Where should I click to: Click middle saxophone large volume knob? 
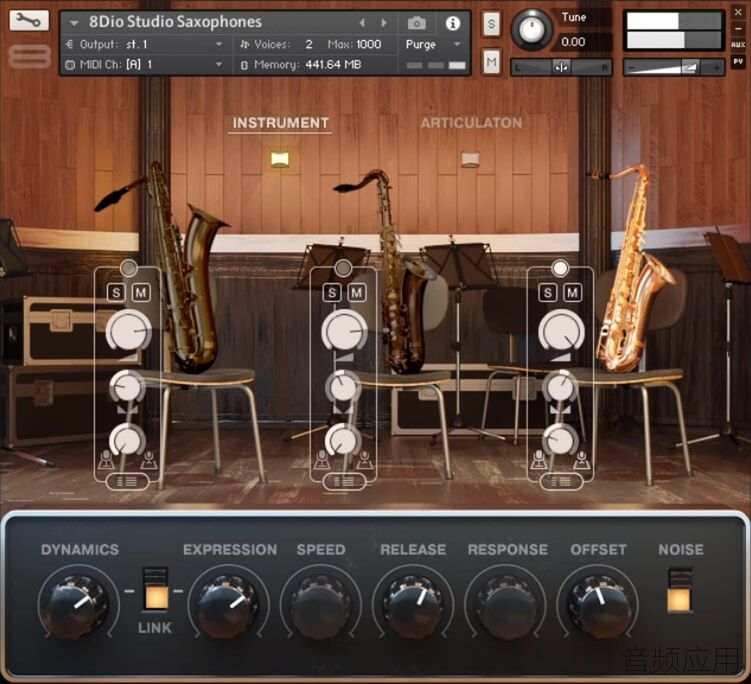[x=344, y=331]
